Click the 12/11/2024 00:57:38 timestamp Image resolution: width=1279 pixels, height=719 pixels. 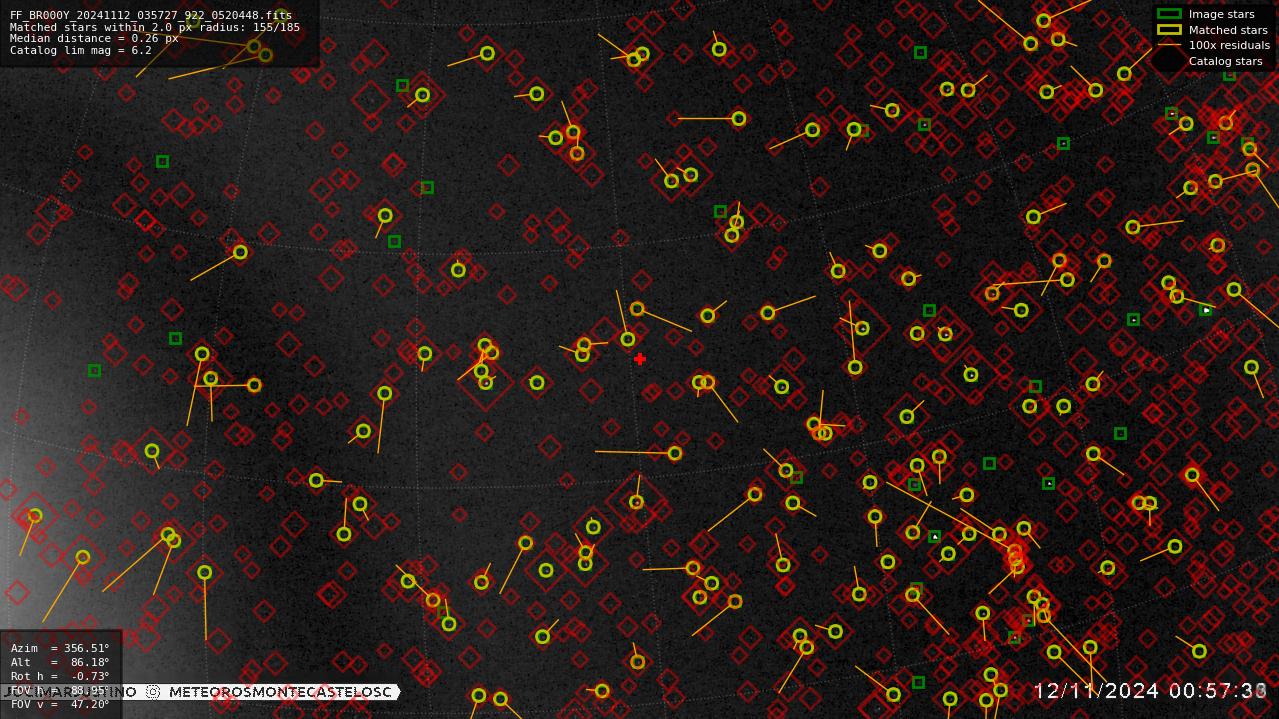pos(1150,691)
